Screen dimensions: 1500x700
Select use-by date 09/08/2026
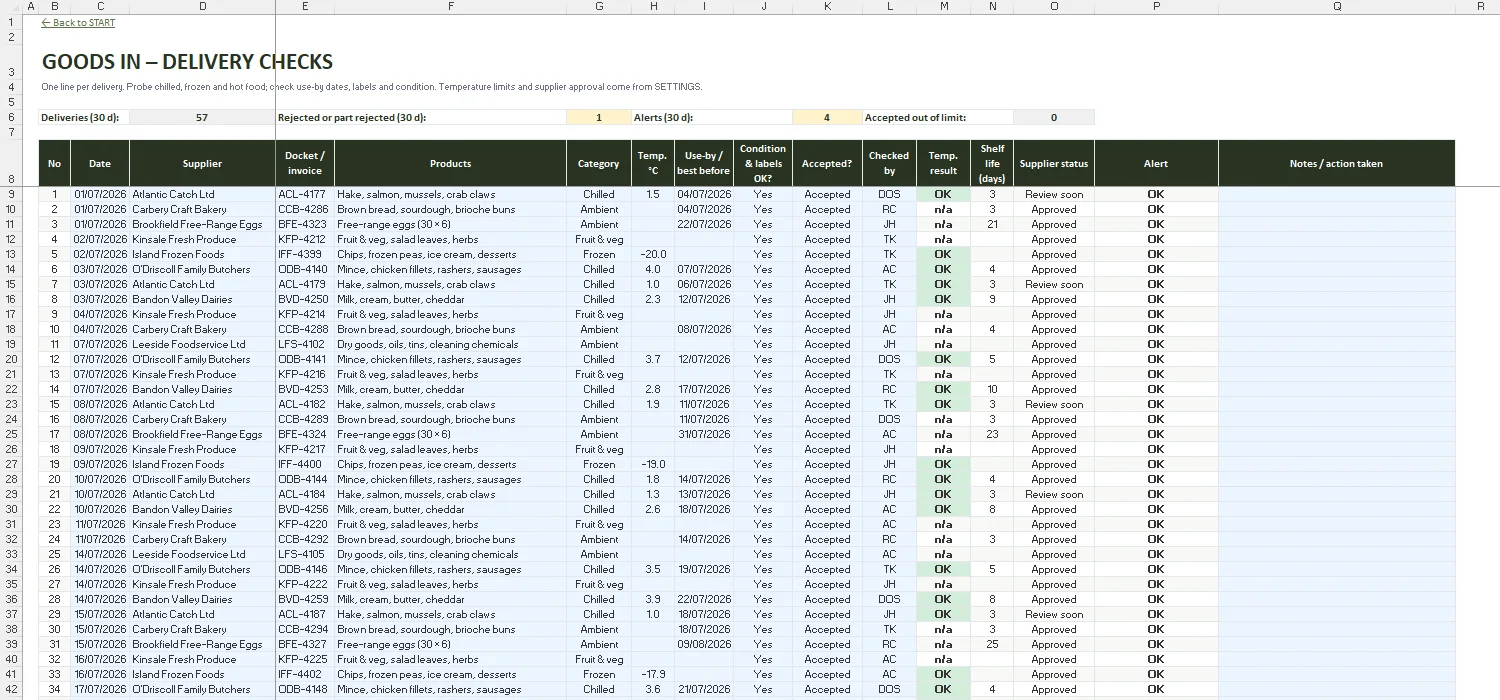click(704, 644)
